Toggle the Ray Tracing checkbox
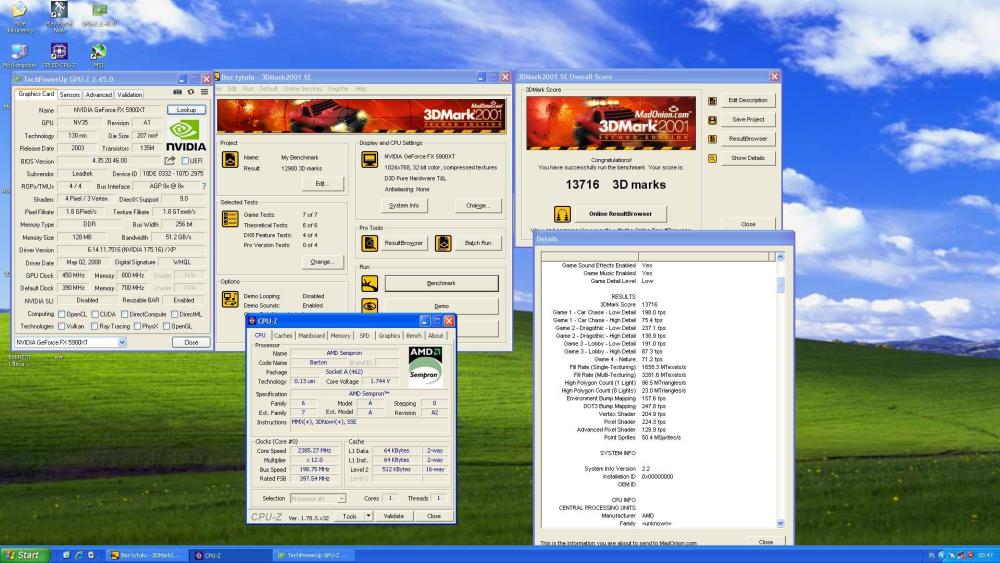 point(94,326)
